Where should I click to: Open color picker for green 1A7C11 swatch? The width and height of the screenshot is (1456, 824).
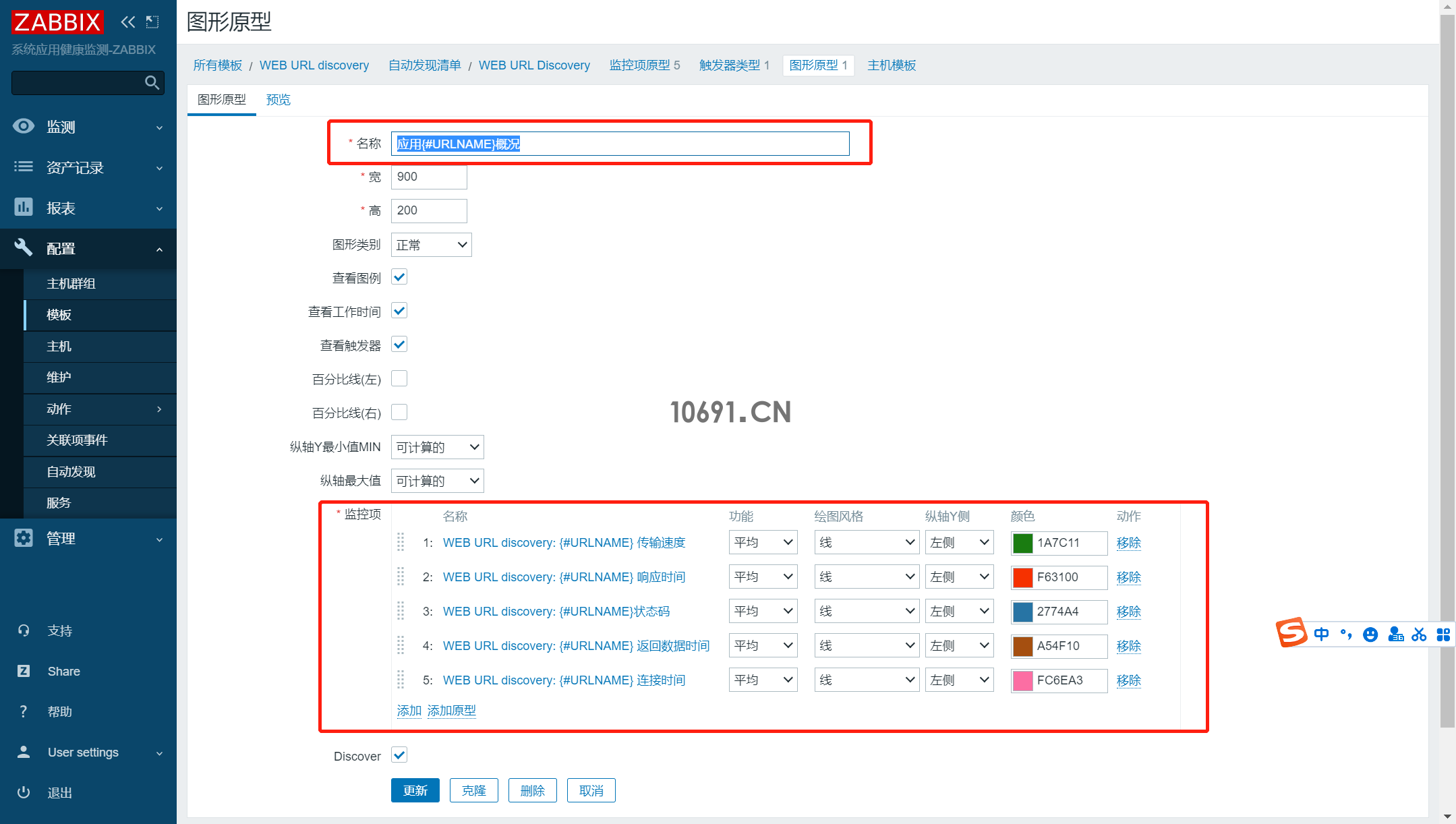click(1023, 543)
